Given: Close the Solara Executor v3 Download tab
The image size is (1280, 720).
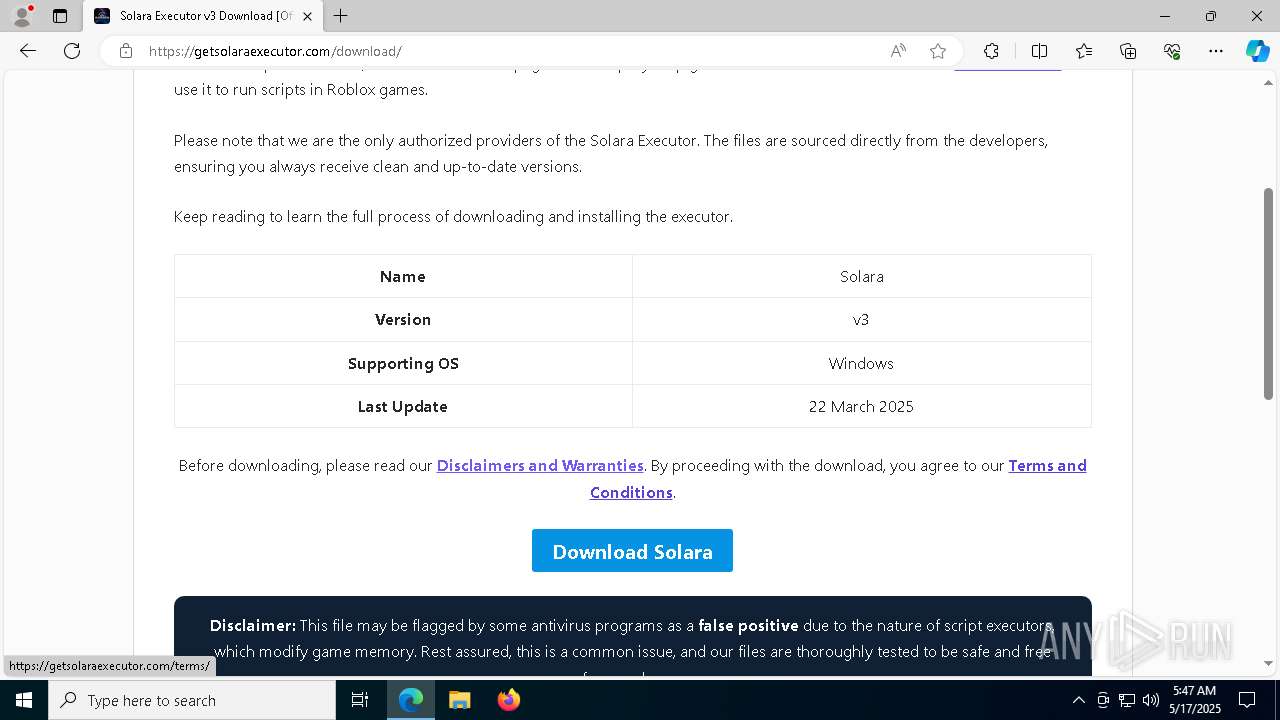Looking at the screenshot, I should point(308,16).
